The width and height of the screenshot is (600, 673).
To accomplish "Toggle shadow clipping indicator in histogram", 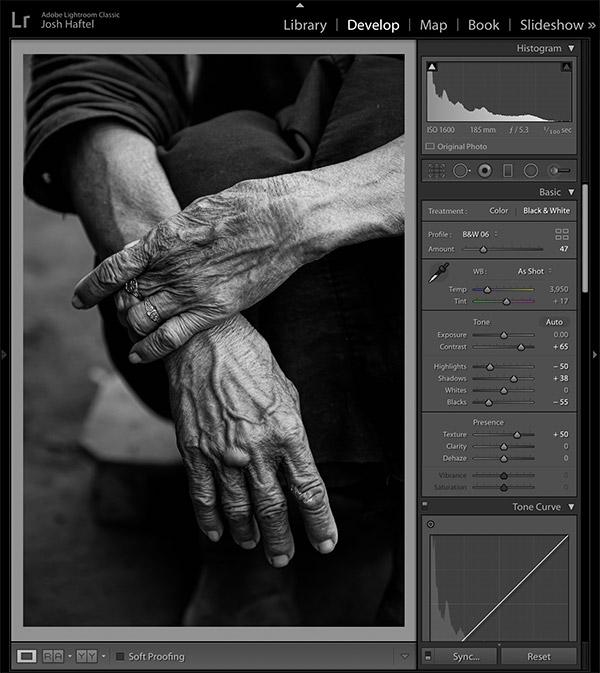I will pos(432,67).
